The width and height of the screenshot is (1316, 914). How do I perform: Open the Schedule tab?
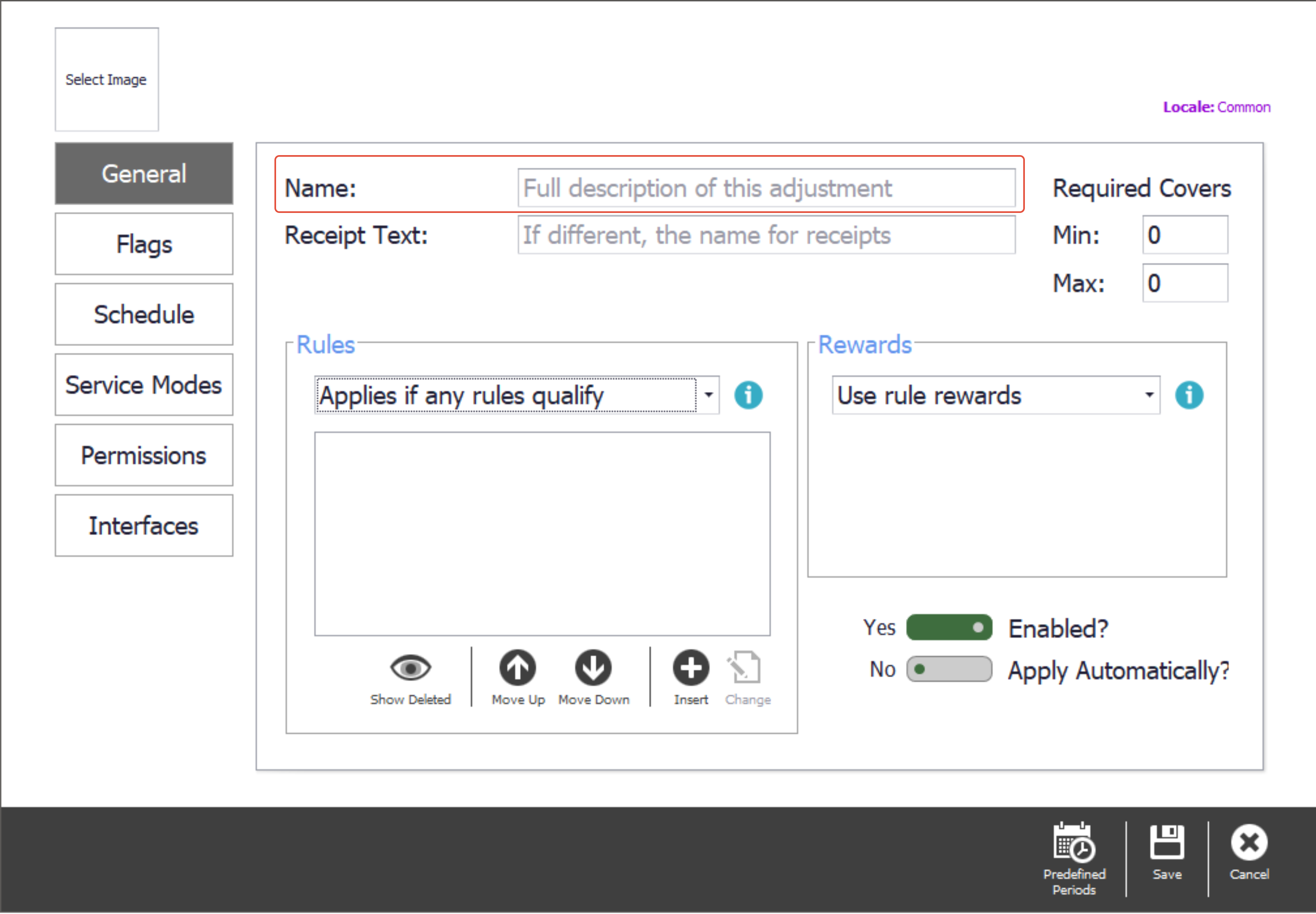144,314
